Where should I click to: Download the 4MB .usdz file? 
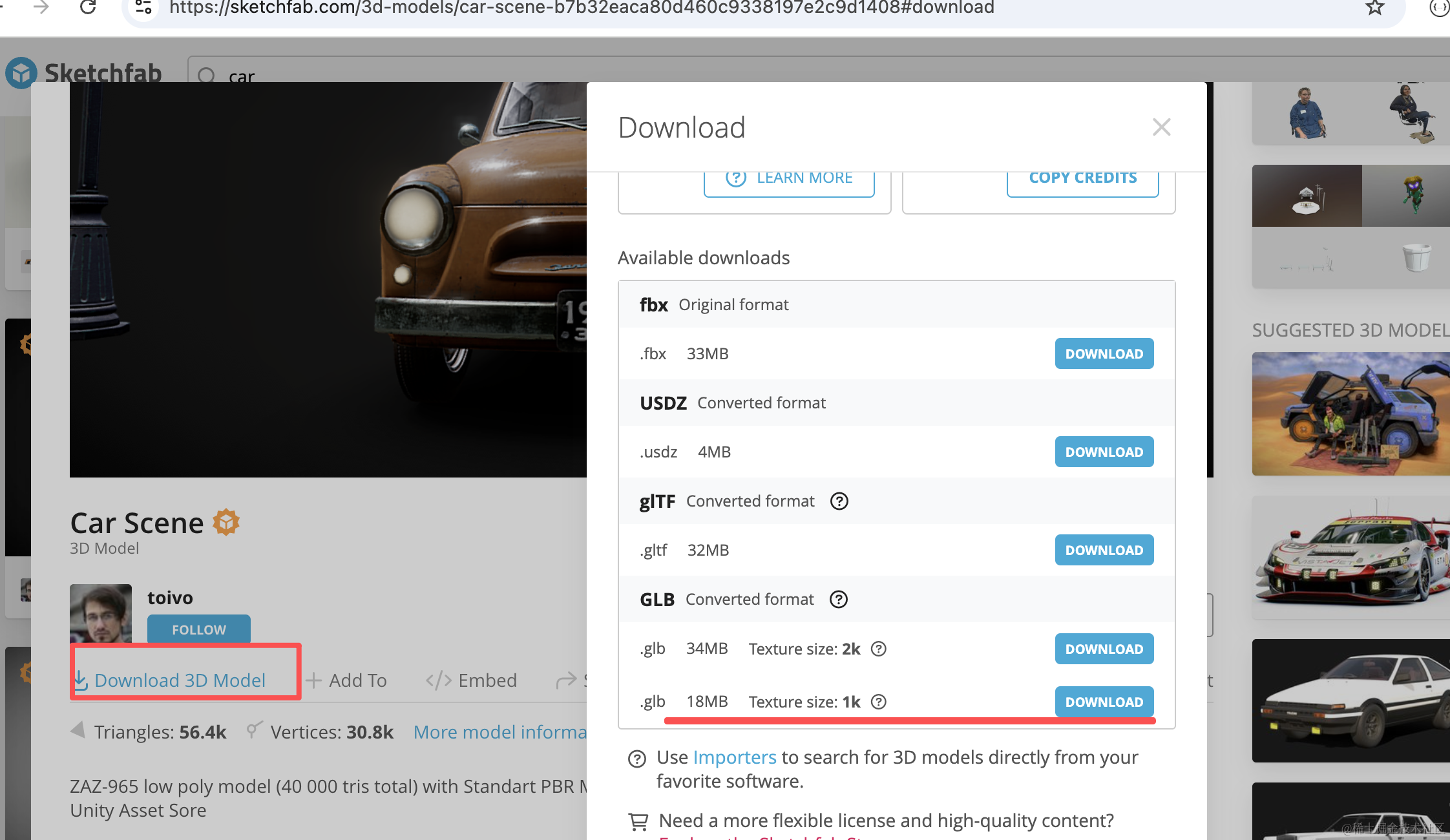tap(1104, 452)
